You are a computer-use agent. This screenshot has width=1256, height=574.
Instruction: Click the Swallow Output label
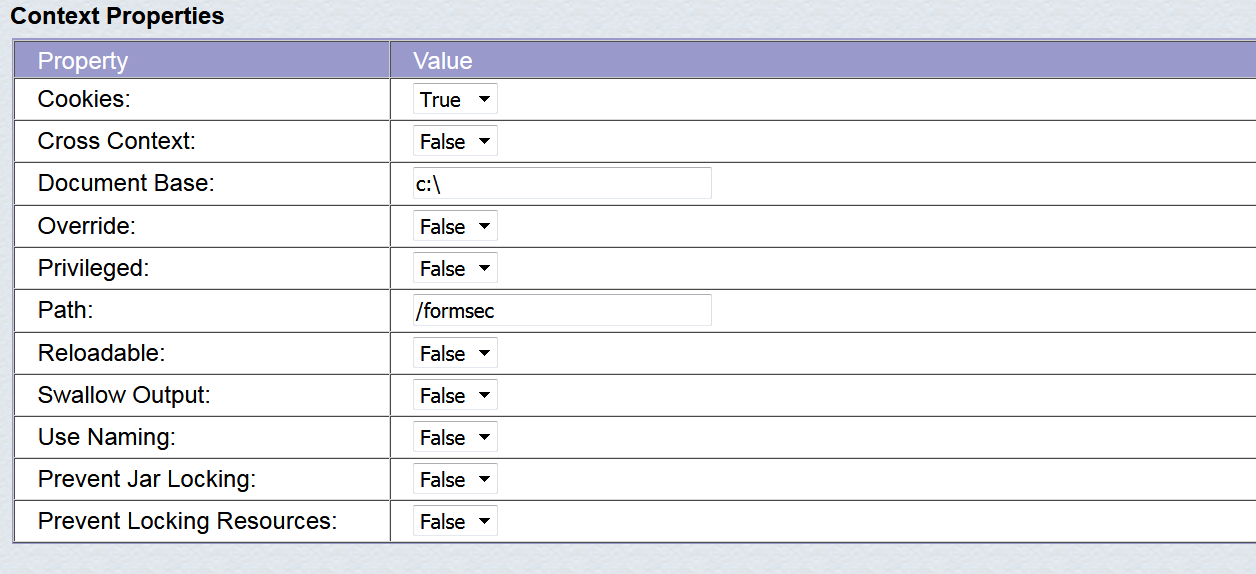coord(124,396)
